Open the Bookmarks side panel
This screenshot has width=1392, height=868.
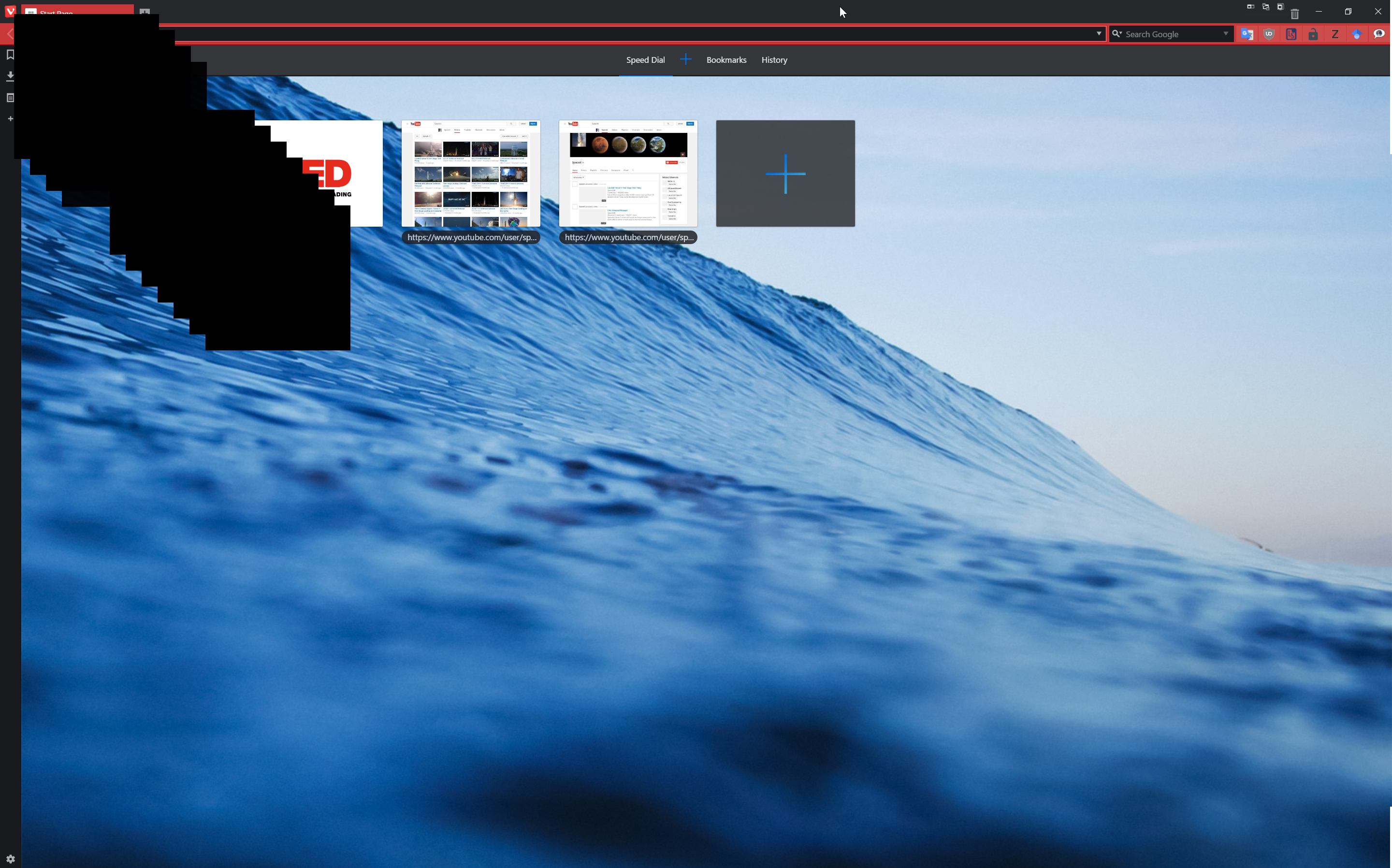click(10, 55)
